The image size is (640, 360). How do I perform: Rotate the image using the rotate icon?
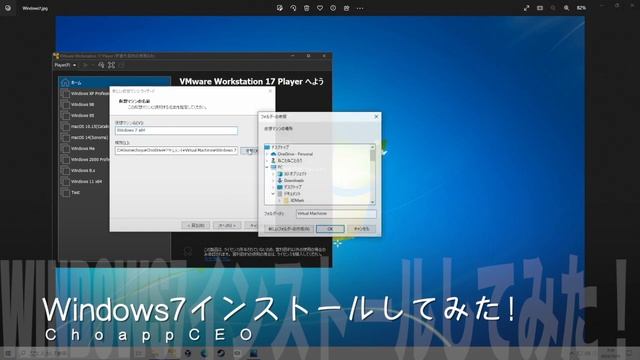tap(293, 8)
